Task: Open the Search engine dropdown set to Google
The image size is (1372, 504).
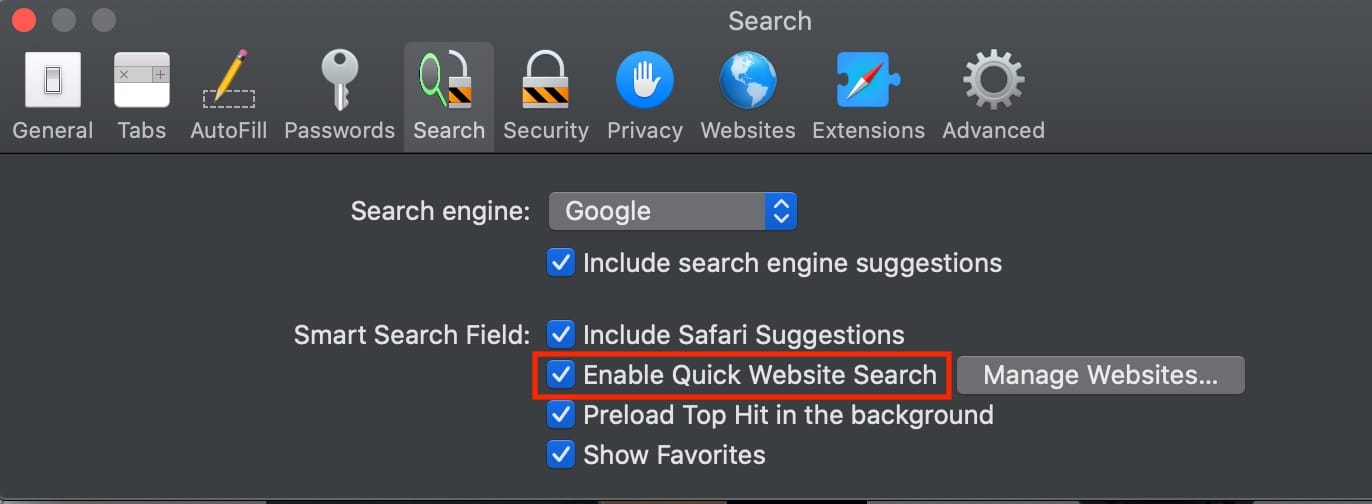Action: (x=672, y=211)
